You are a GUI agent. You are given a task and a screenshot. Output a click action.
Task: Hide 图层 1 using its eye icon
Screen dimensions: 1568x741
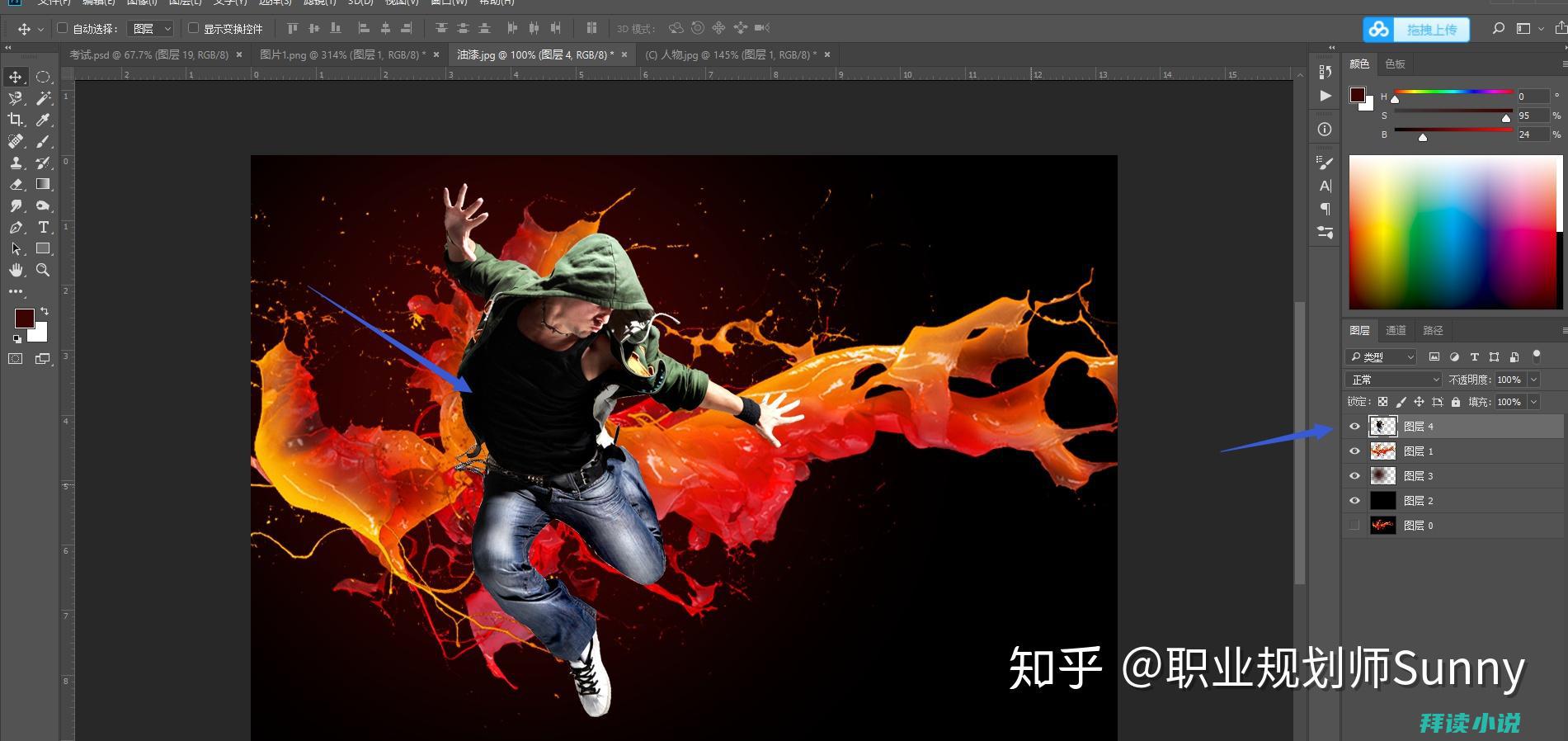1354,451
